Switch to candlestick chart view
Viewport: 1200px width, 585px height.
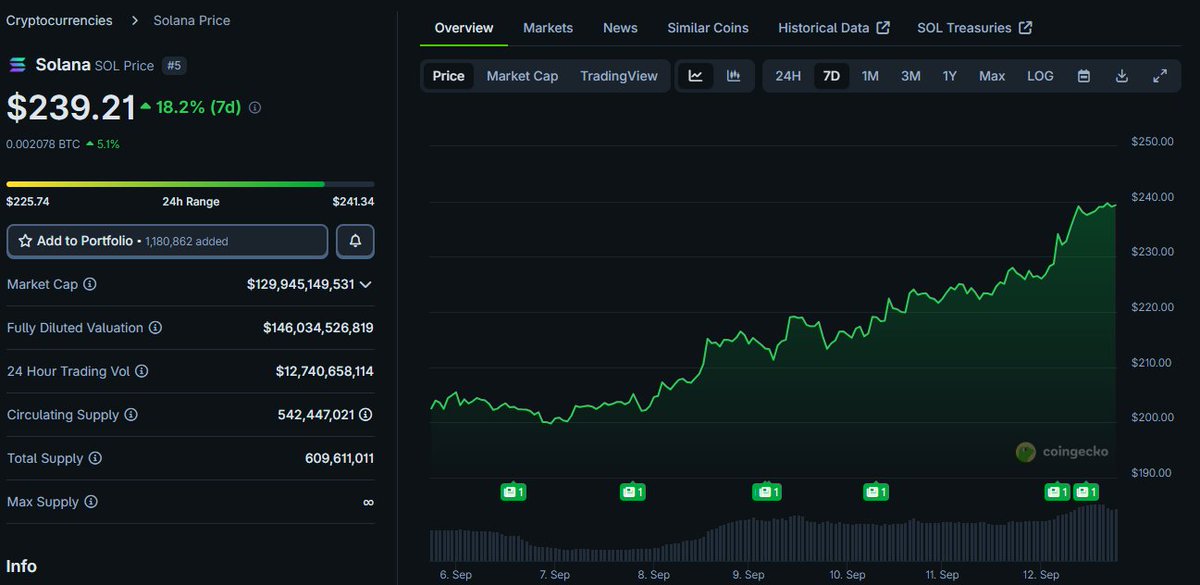pos(733,76)
